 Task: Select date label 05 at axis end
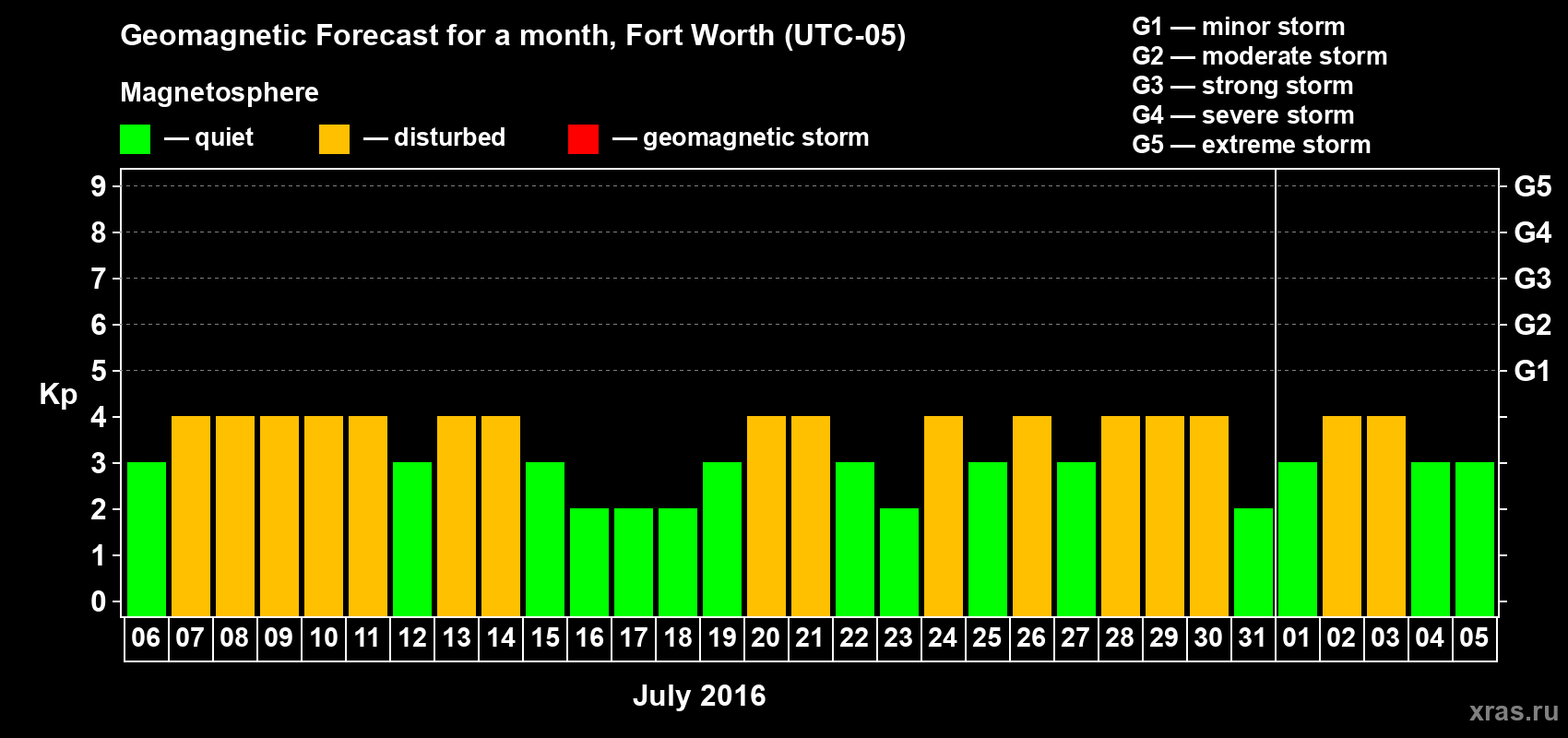pos(1474,638)
